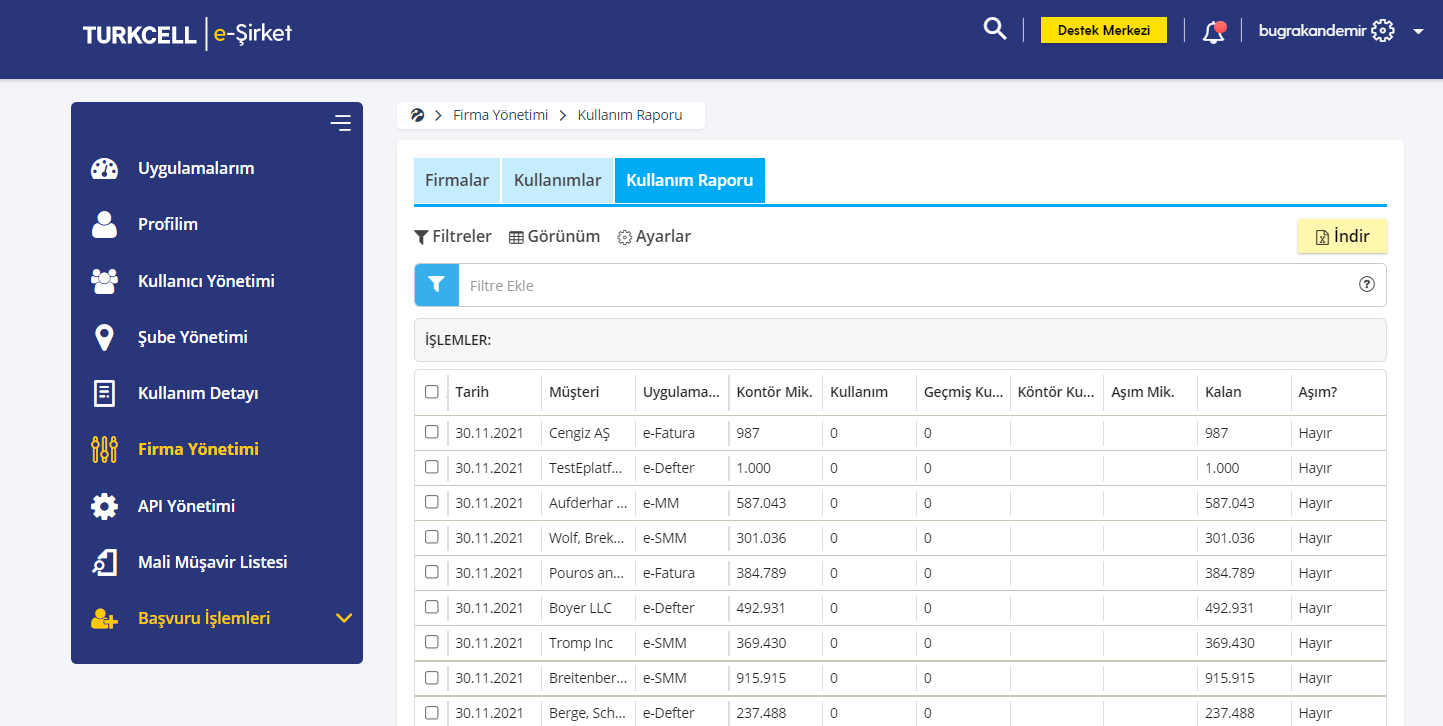Download report with İndir button
This screenshot has height=726, width=1443.
[1342, 236]
